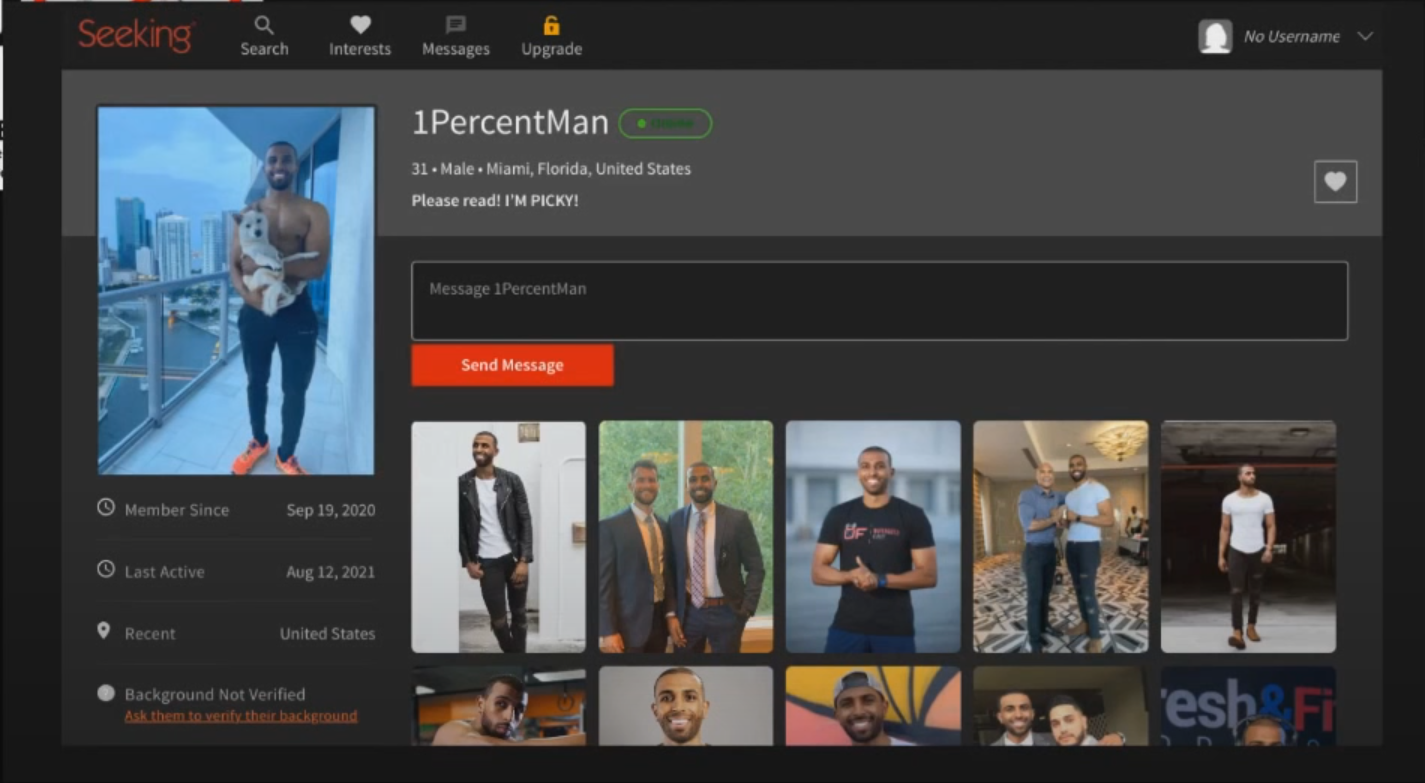Open Search via magnifying glass icon
1425x783 pixels.
click(x=264, y=25)
